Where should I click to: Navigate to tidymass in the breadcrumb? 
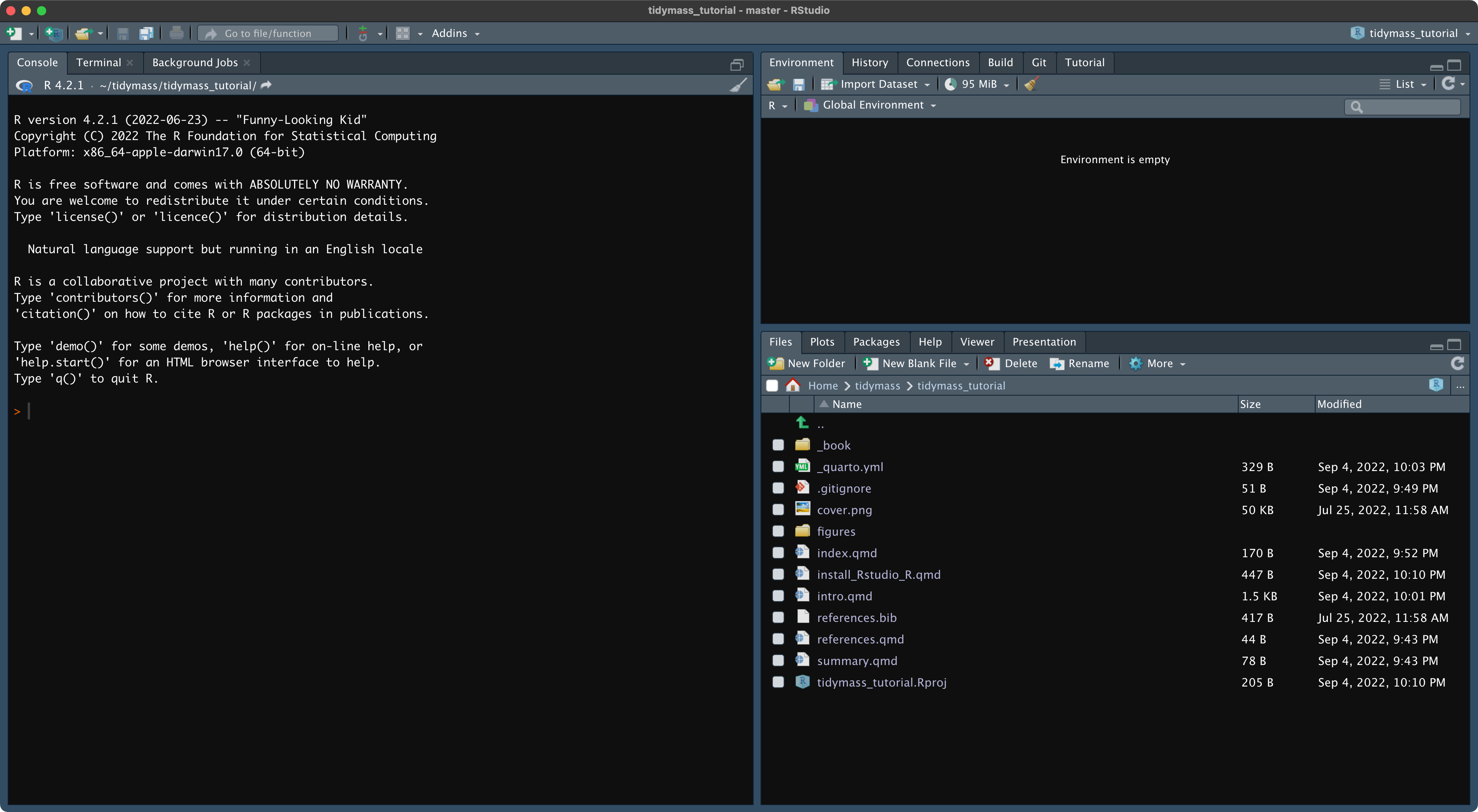click(x=877, y=386)
